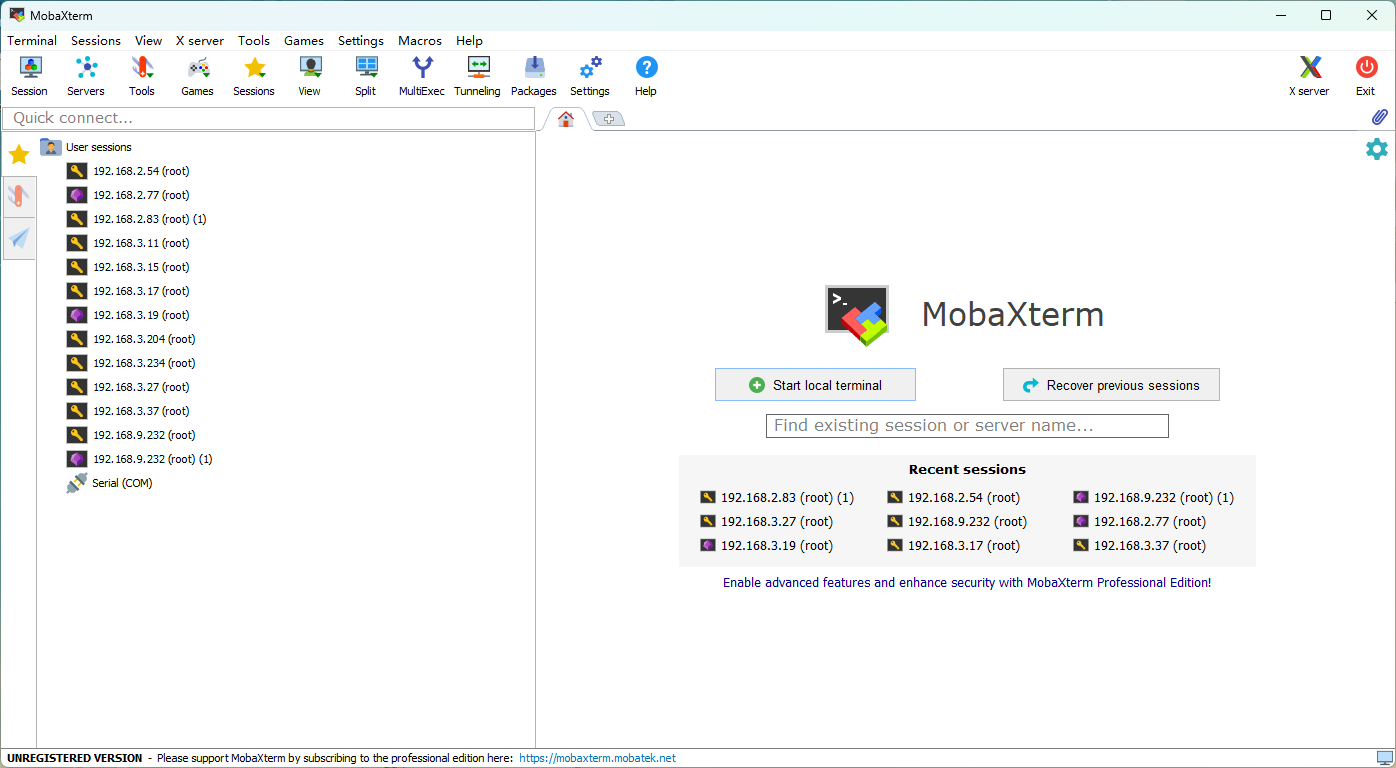This screenshot has height=768, width=1396.
Task: Click the User sessions folder icon
Action: 51,147
